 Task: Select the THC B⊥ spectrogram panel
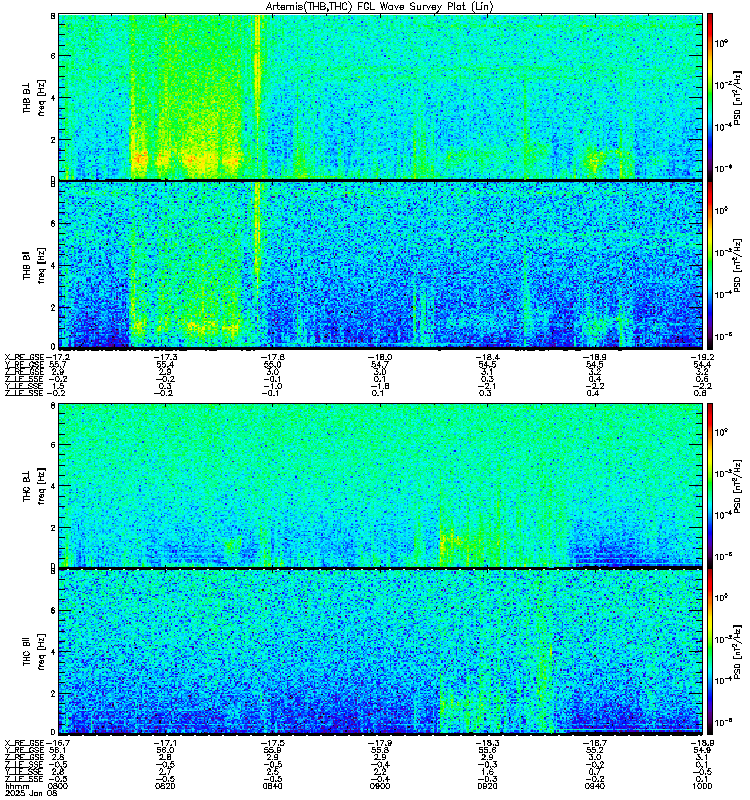(380, 485)
